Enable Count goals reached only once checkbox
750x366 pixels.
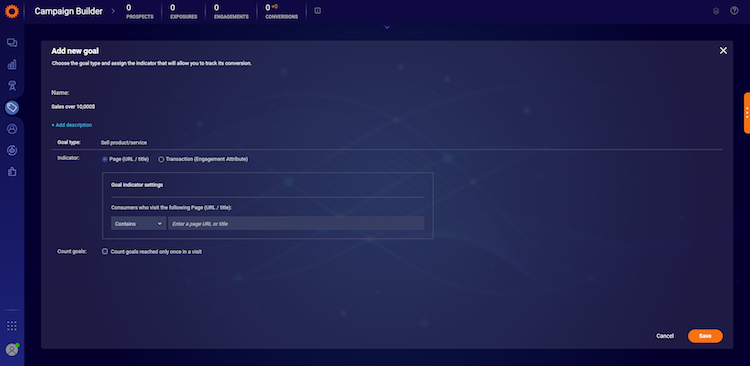coord(105,251)
